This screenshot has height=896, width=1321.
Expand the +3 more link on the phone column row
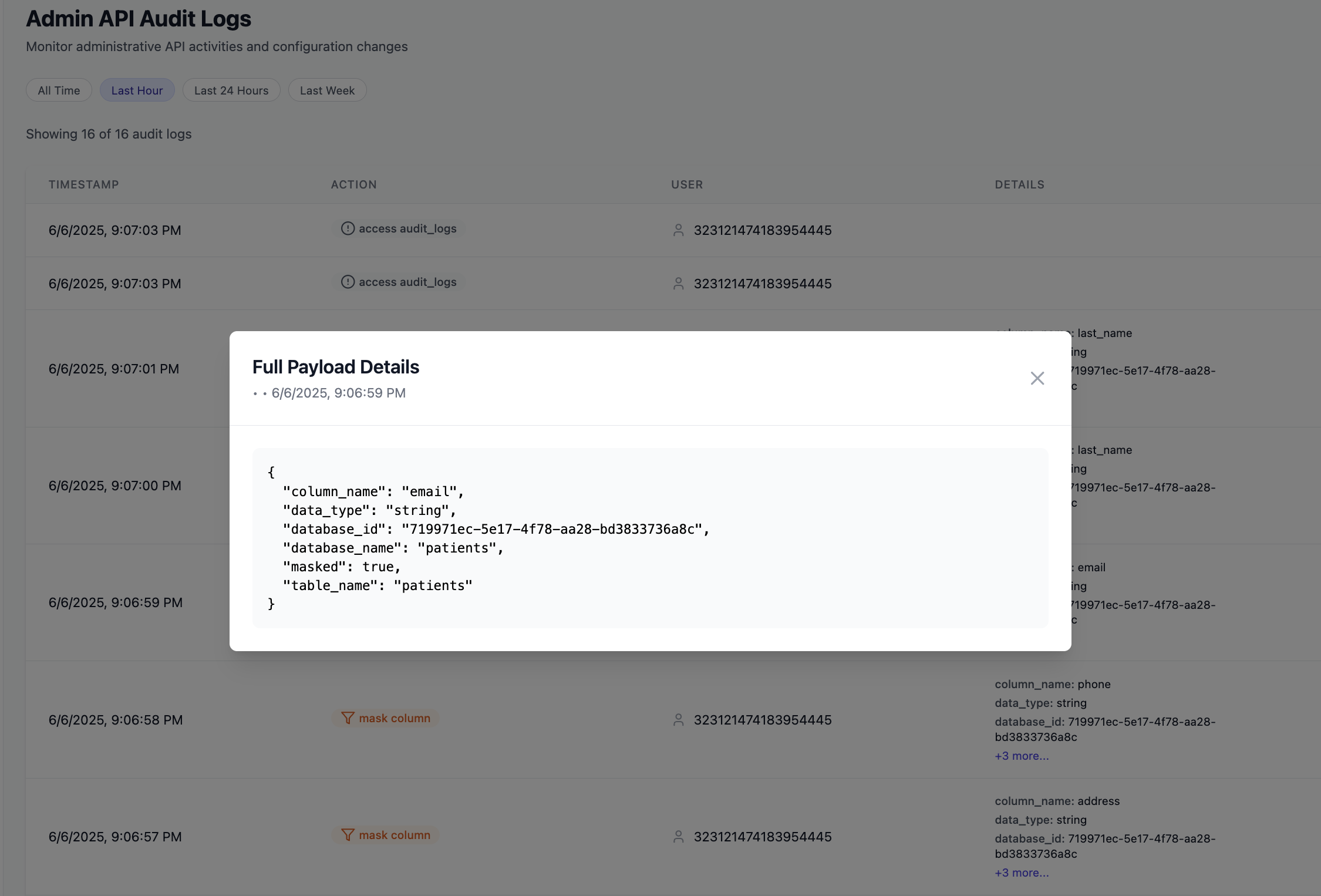(1021, 756)
